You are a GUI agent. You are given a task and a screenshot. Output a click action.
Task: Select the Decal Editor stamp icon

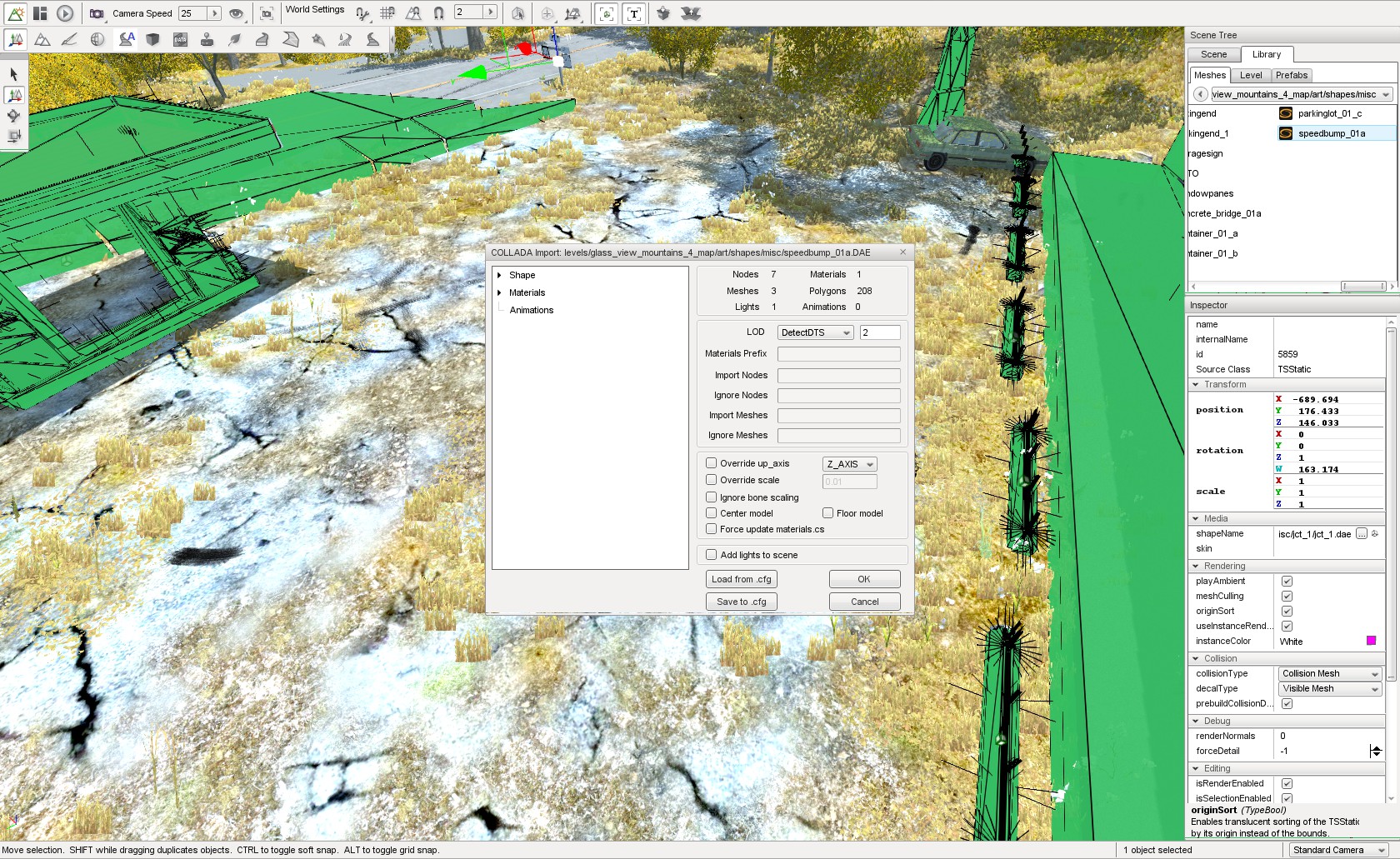[x=207, y=39]
